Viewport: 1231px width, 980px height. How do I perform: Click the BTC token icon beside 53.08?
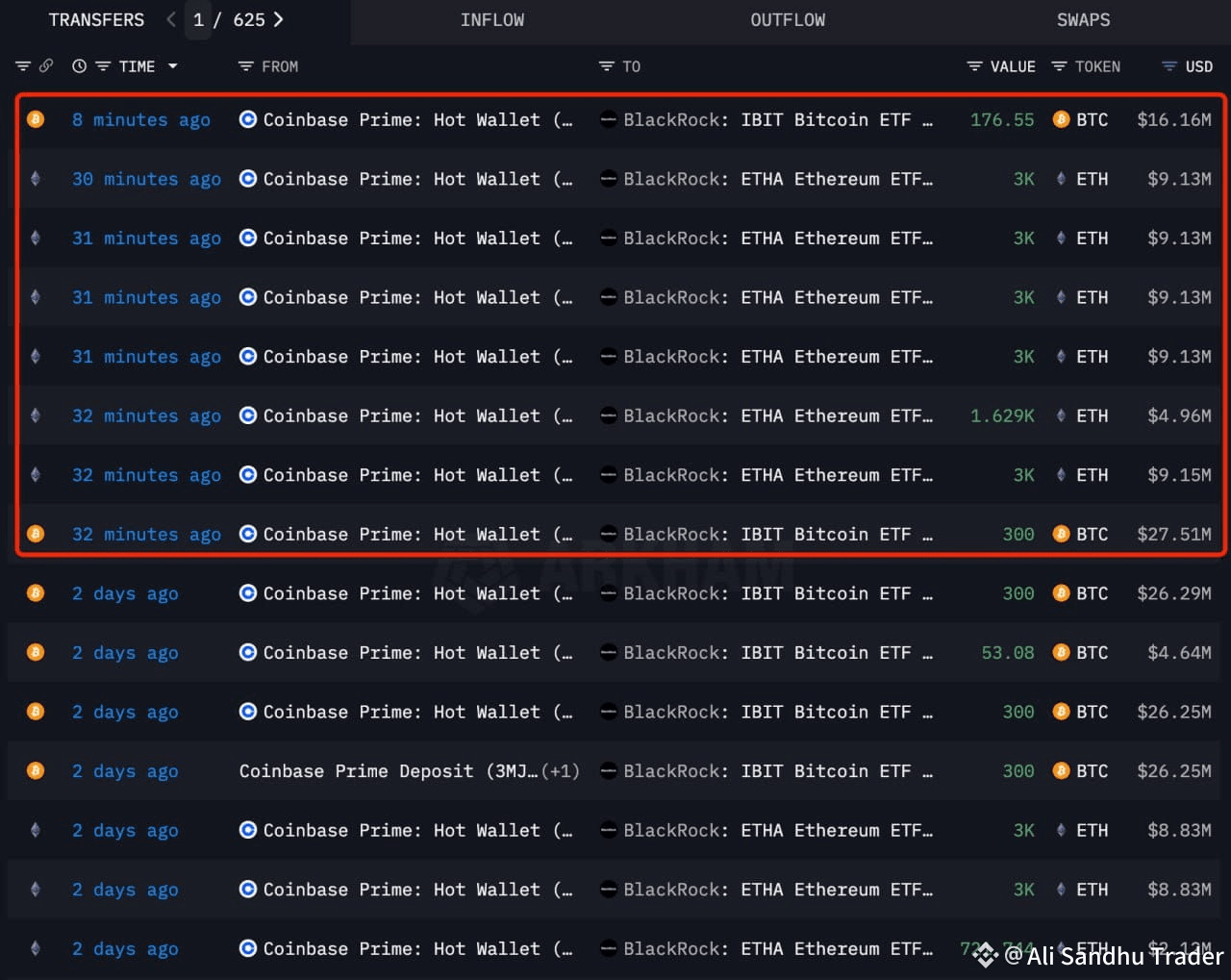pyautogui.click(x=1062, y=652)
